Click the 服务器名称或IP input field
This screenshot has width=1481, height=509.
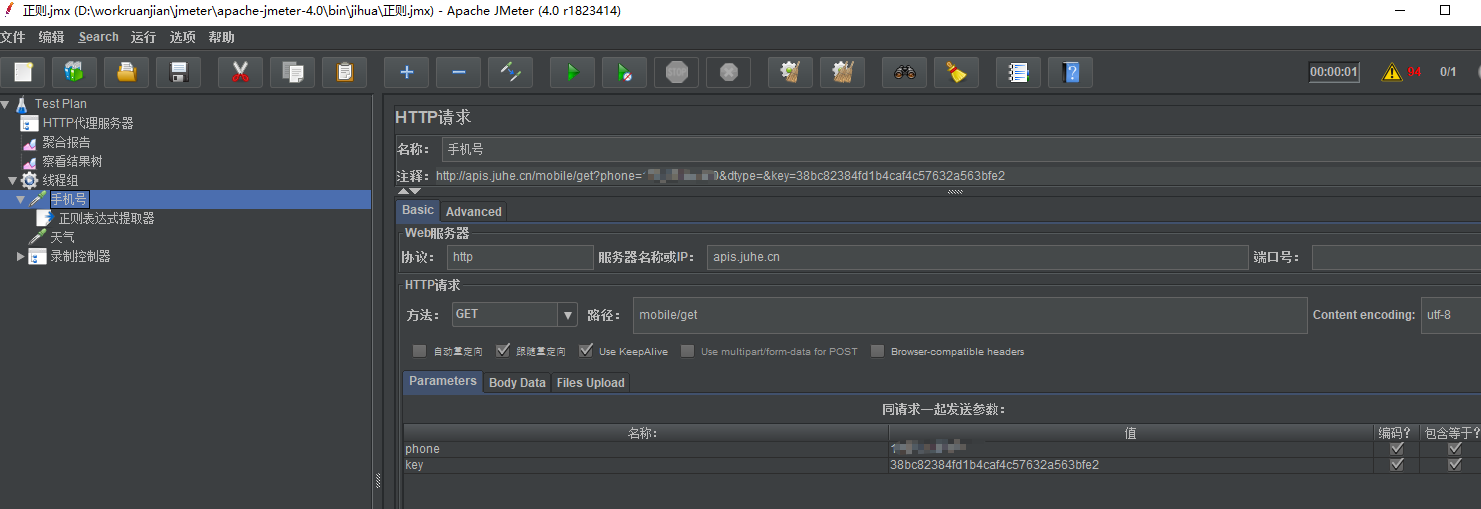977,257
